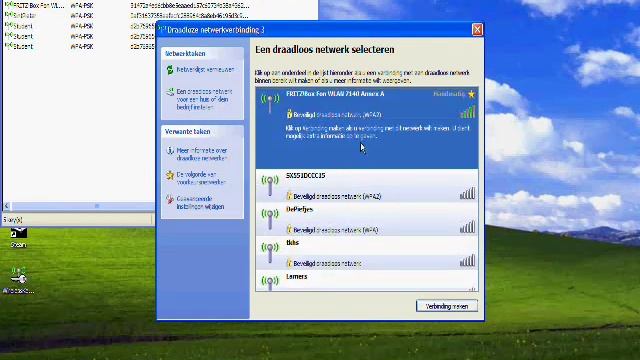Click the Handmatig label in FRITZ!Box entry

pyautogui.click(x=449, y=94)
